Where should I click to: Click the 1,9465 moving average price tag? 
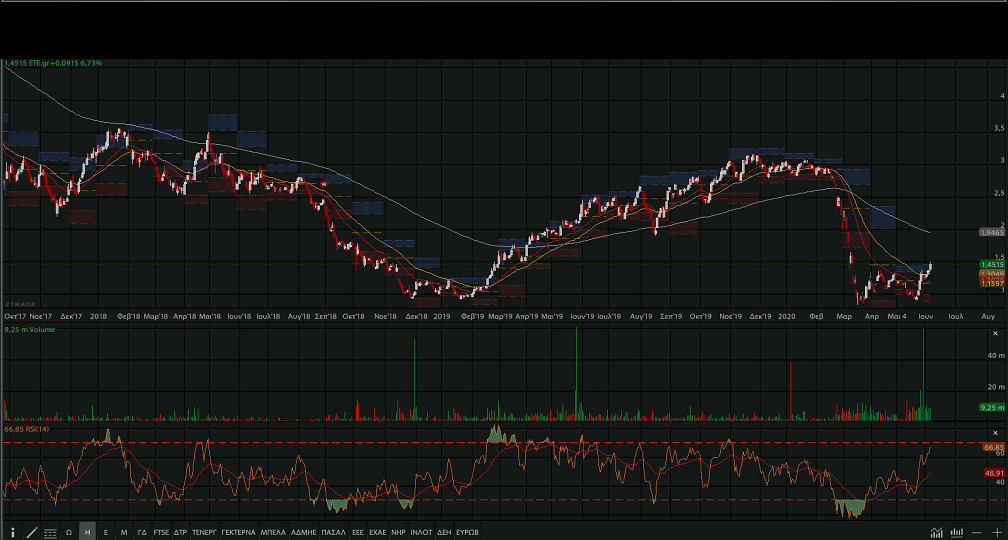coord(991,232)
